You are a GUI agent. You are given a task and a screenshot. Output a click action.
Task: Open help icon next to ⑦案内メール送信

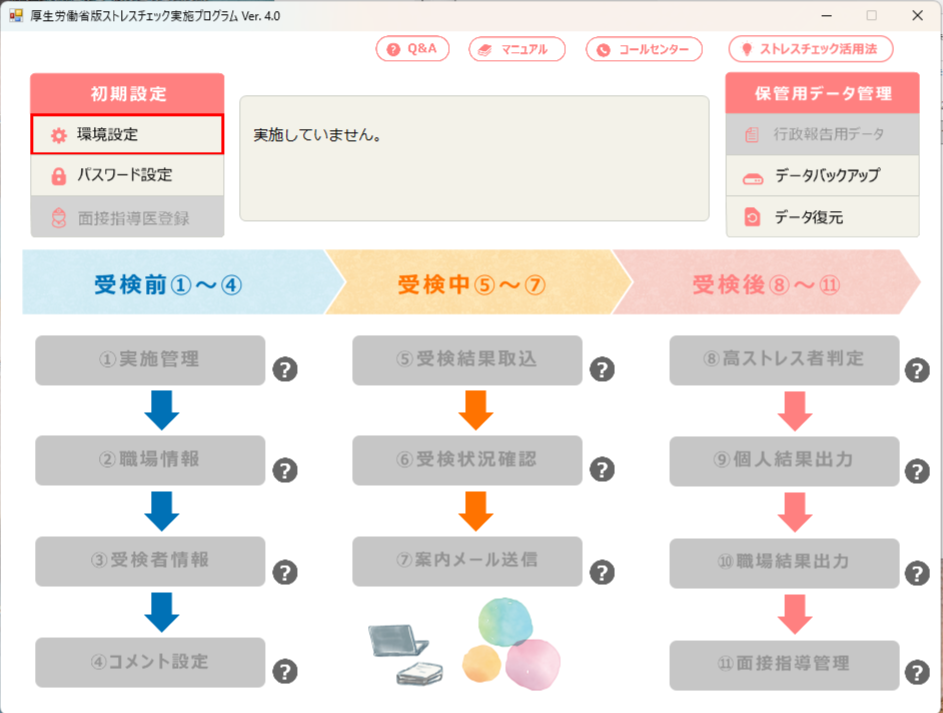(x=602, y=572)
